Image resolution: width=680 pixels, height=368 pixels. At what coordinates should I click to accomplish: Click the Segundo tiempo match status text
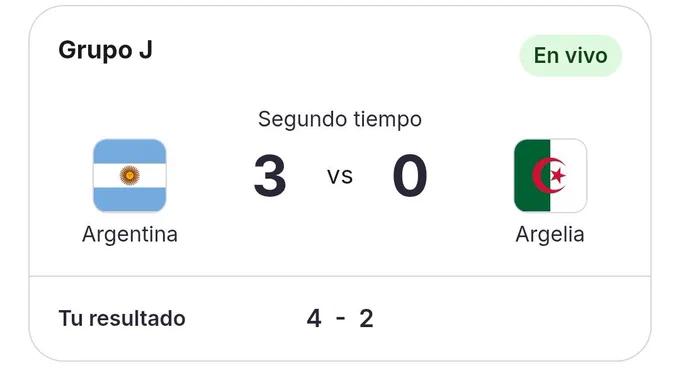click(x=340, y=119)
